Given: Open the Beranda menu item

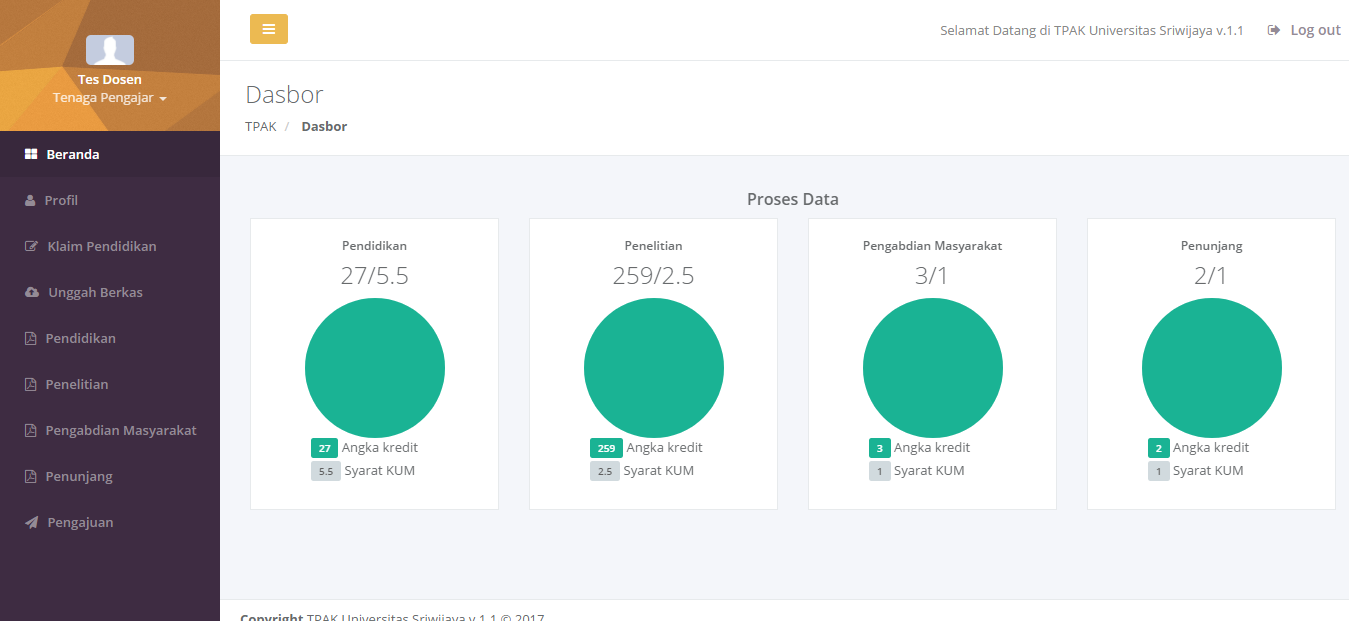Looking at the screenshot, I should point(110,154).
